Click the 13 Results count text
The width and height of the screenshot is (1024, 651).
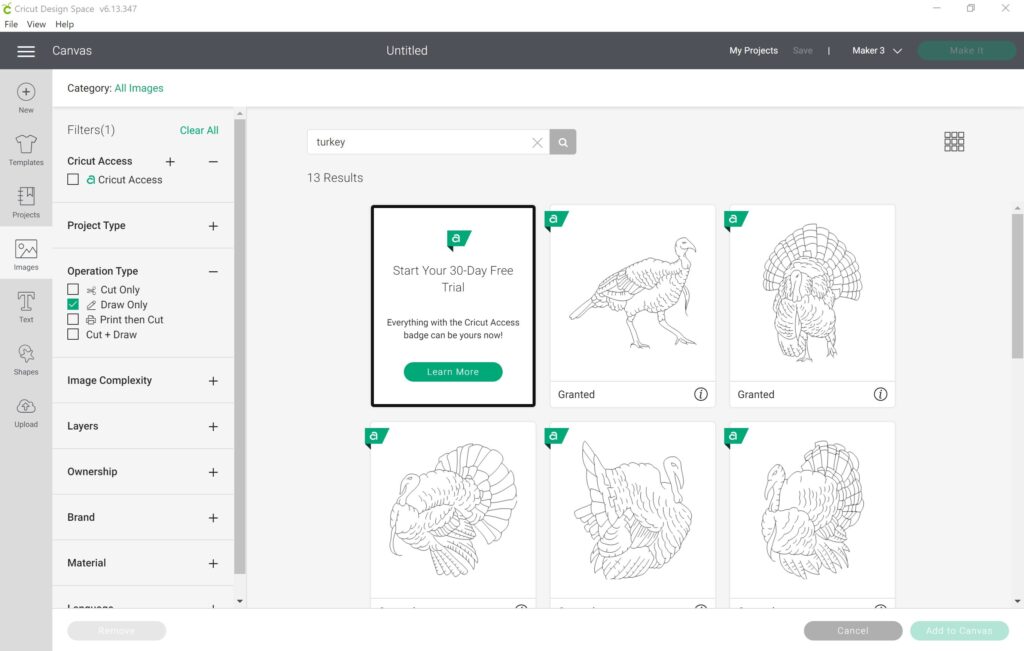[x=335, y=178]
